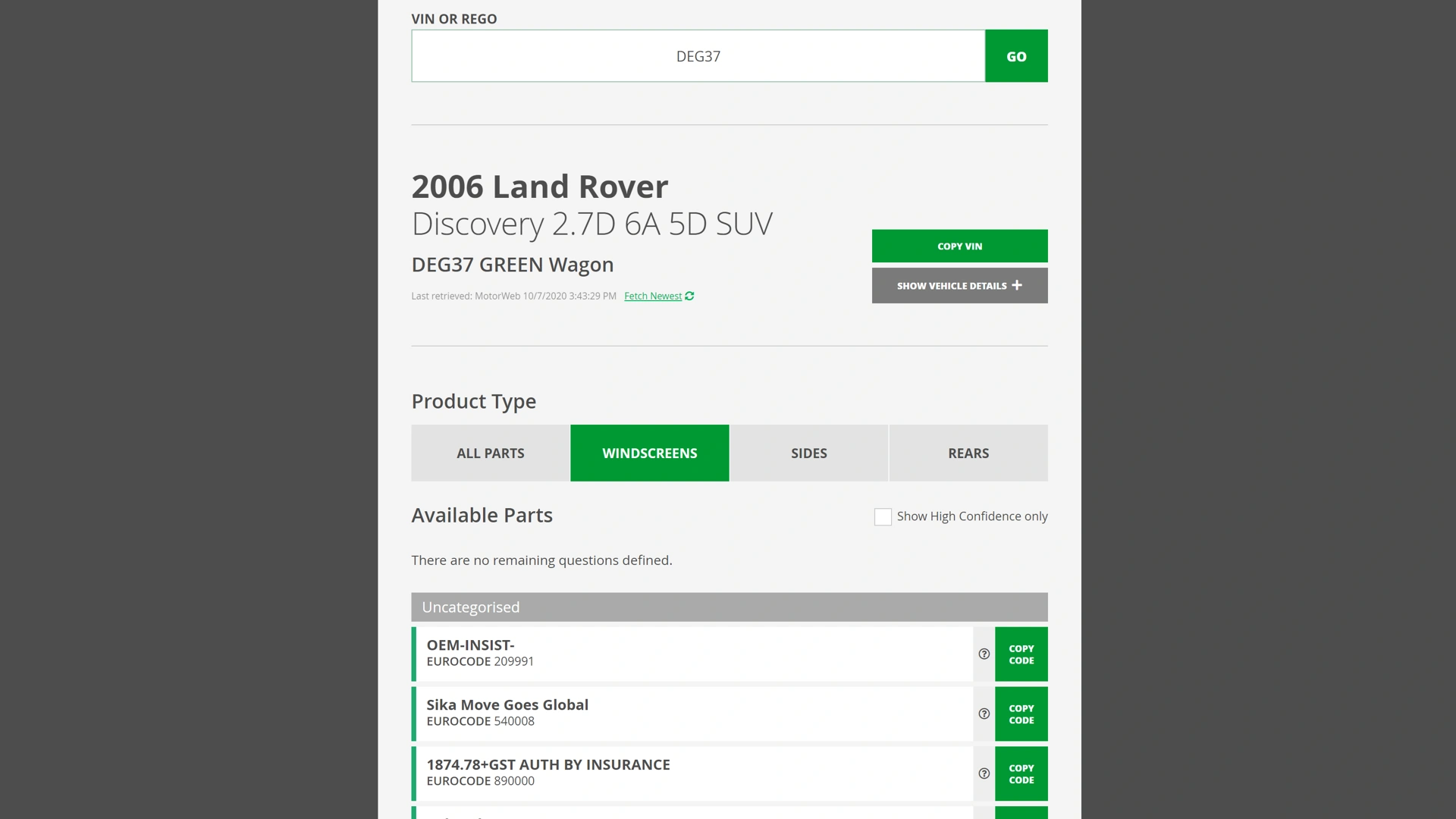Open the REARS product type tab
1456x819 pixels.
pos(968,453)
